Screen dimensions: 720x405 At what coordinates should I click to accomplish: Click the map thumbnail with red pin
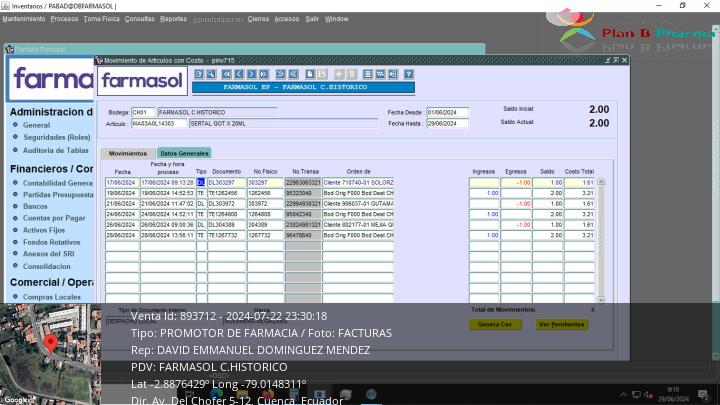tap(51, 354)
